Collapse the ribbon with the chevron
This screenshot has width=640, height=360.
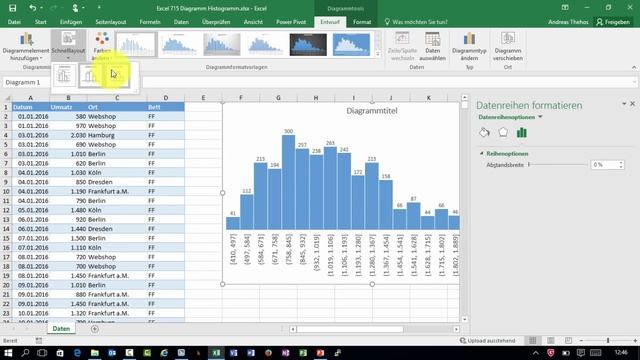[x=634, y=67]
